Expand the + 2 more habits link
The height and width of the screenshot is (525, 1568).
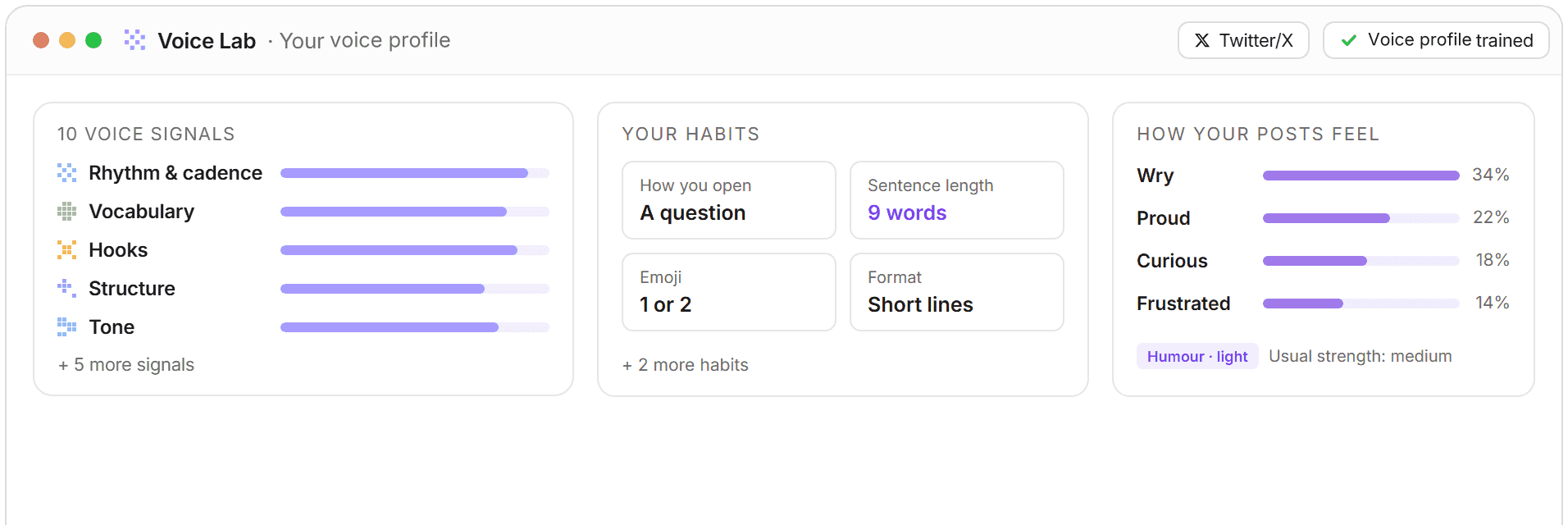686,365
